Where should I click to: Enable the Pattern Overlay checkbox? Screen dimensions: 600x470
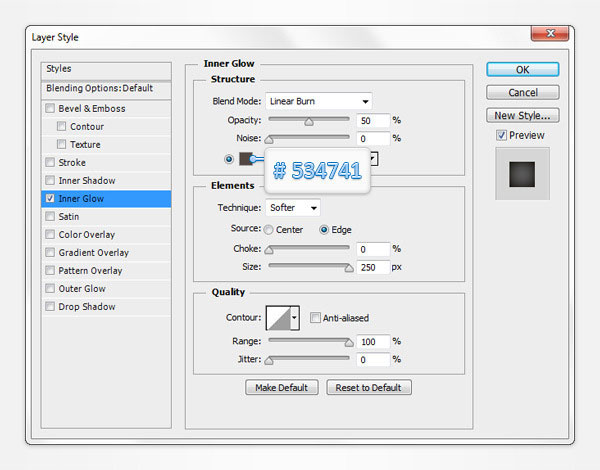(x=50, y=270)
